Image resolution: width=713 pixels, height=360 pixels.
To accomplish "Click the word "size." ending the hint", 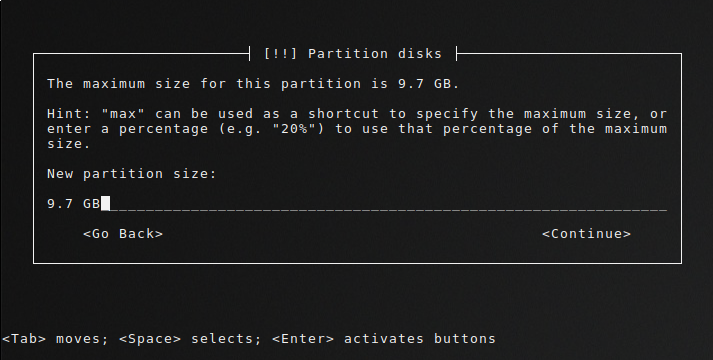I will [x=69, y=144].
